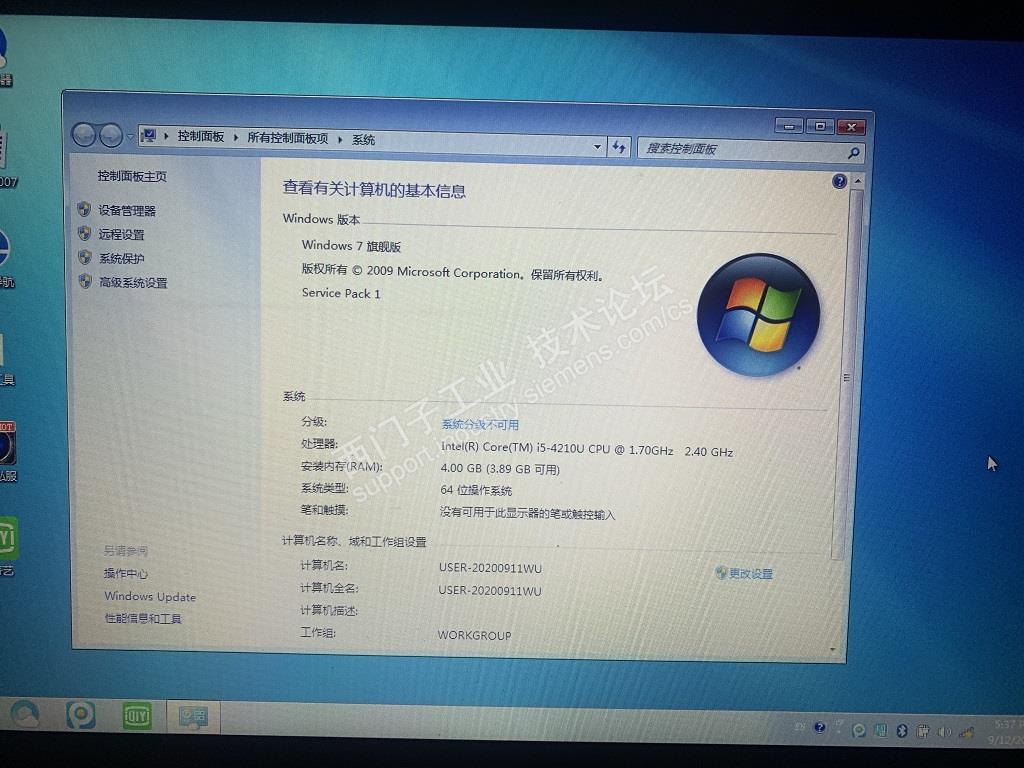Click 64 位操作系统 system type value

click(476, 490)
